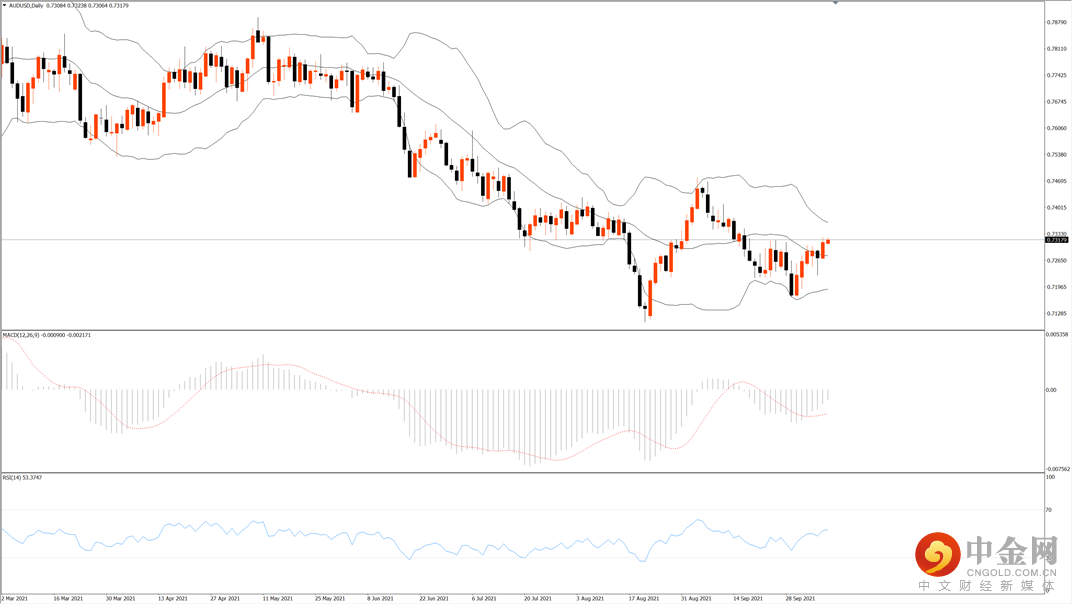The image size is (1072, 604).
Task: Click the 3 Aug 2021 date label
Action: pyautogui.click(x=590, y=599)
